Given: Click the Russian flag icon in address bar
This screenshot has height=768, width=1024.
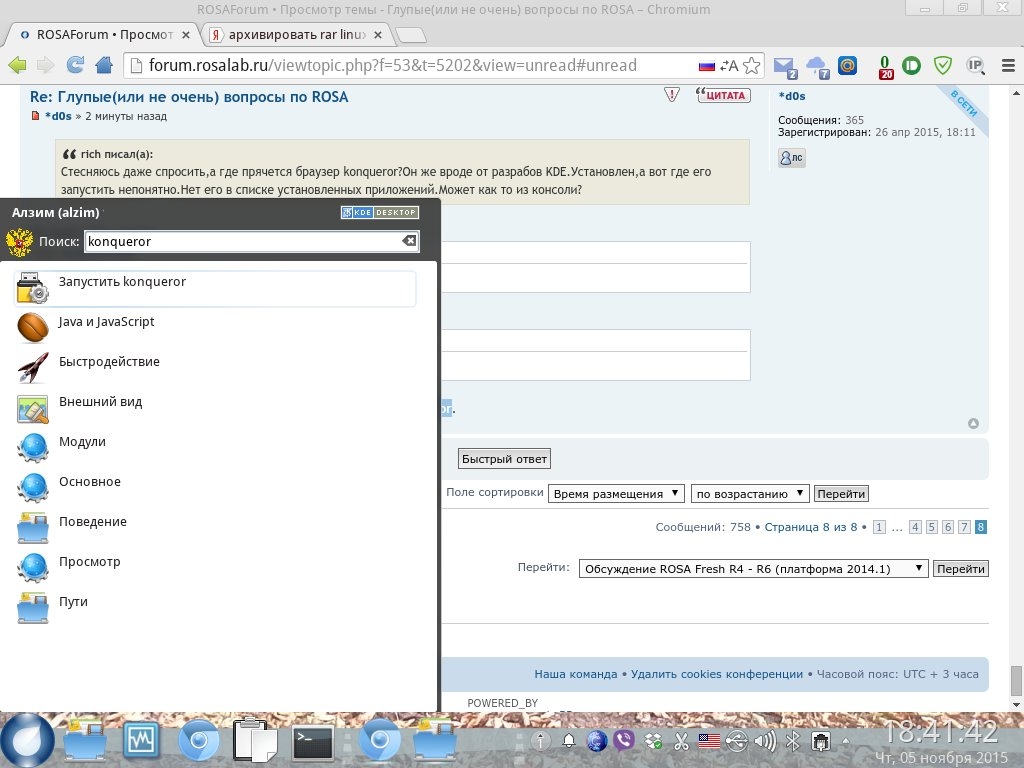Looking at the screenshot, I should coord(707,66).
